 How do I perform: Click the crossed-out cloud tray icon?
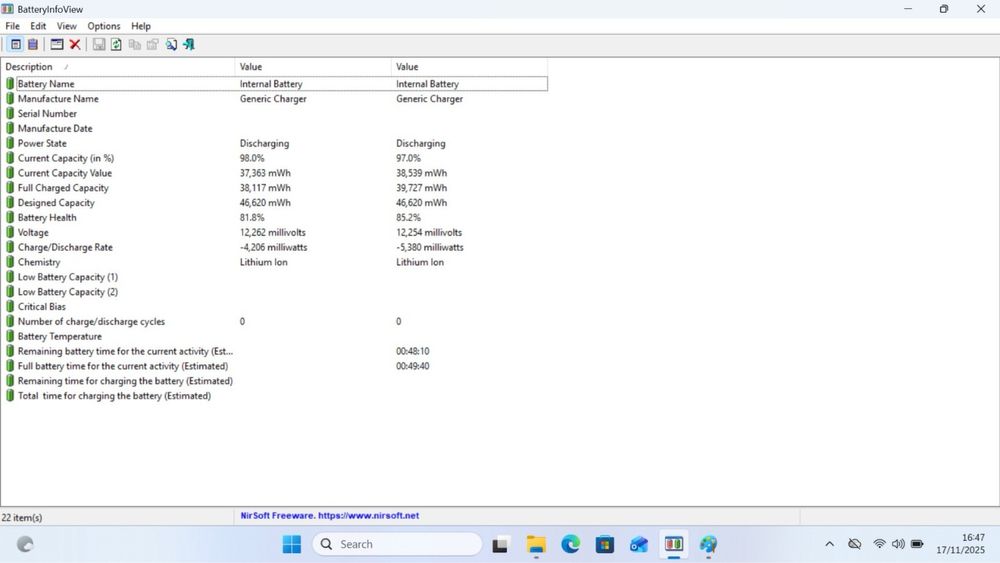coord(855,544)
